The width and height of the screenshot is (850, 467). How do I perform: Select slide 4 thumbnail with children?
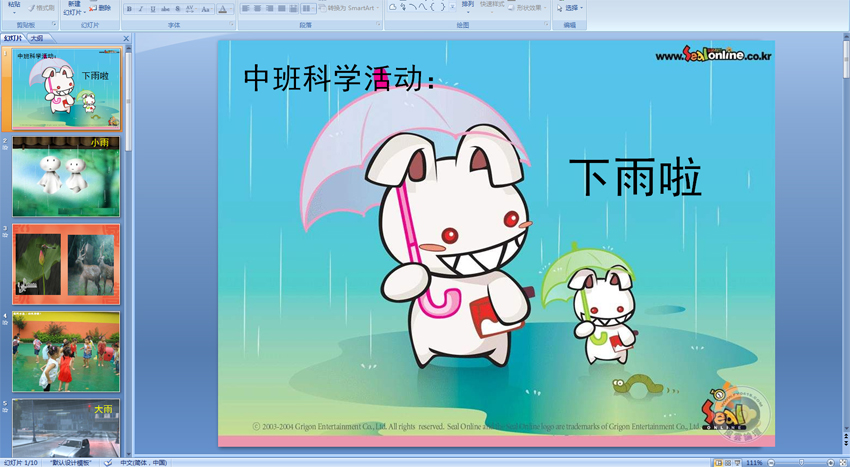tap(66, 351)
